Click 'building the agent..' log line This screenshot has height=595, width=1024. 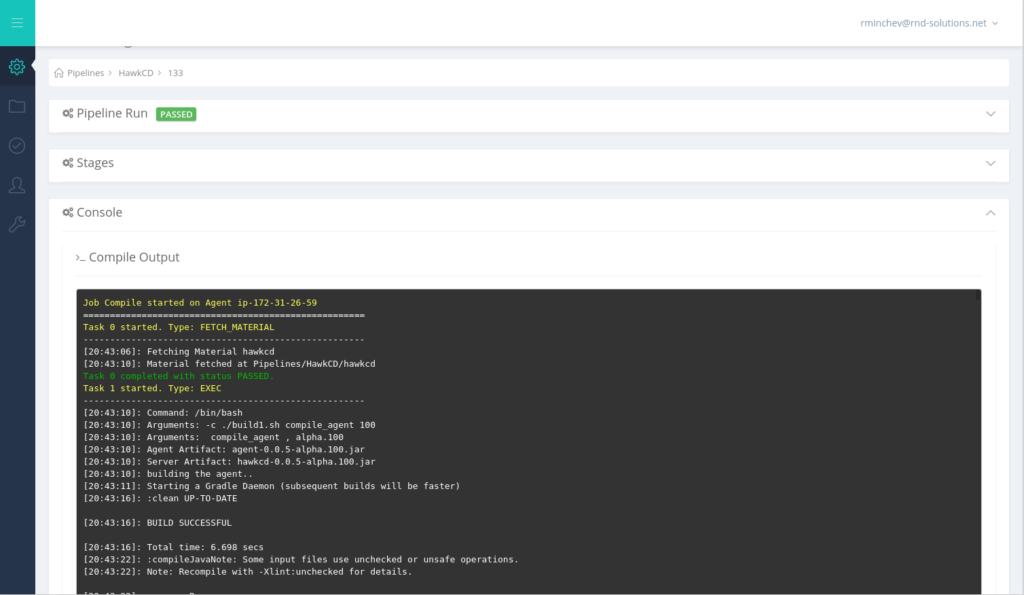[168, 474]
